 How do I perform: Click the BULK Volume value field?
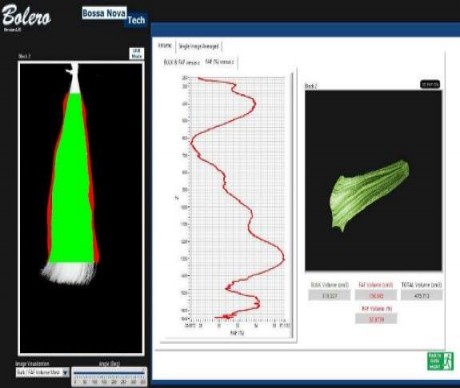pyautogui.click(x=329, y=295)
